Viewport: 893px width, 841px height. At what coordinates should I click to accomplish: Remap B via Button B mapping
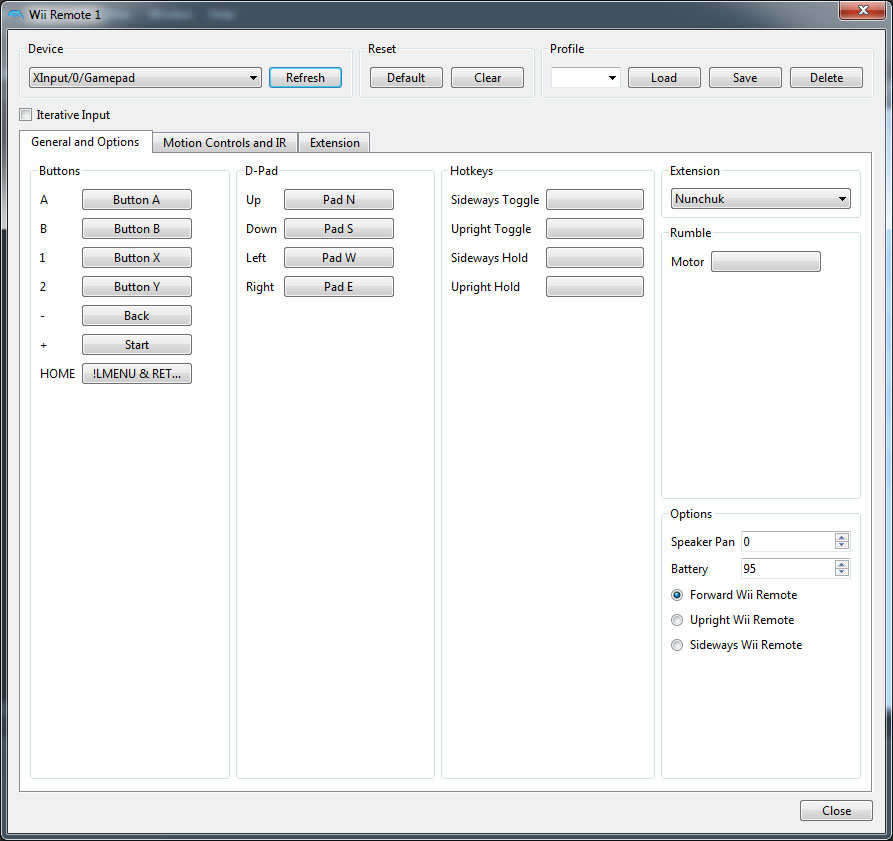[x=137, y=229]
